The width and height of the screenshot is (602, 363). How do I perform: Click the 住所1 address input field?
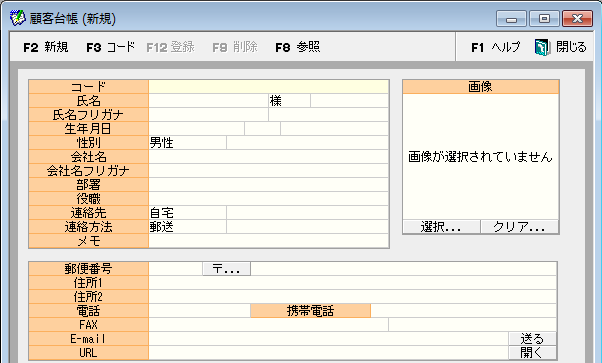click(352, 283)
